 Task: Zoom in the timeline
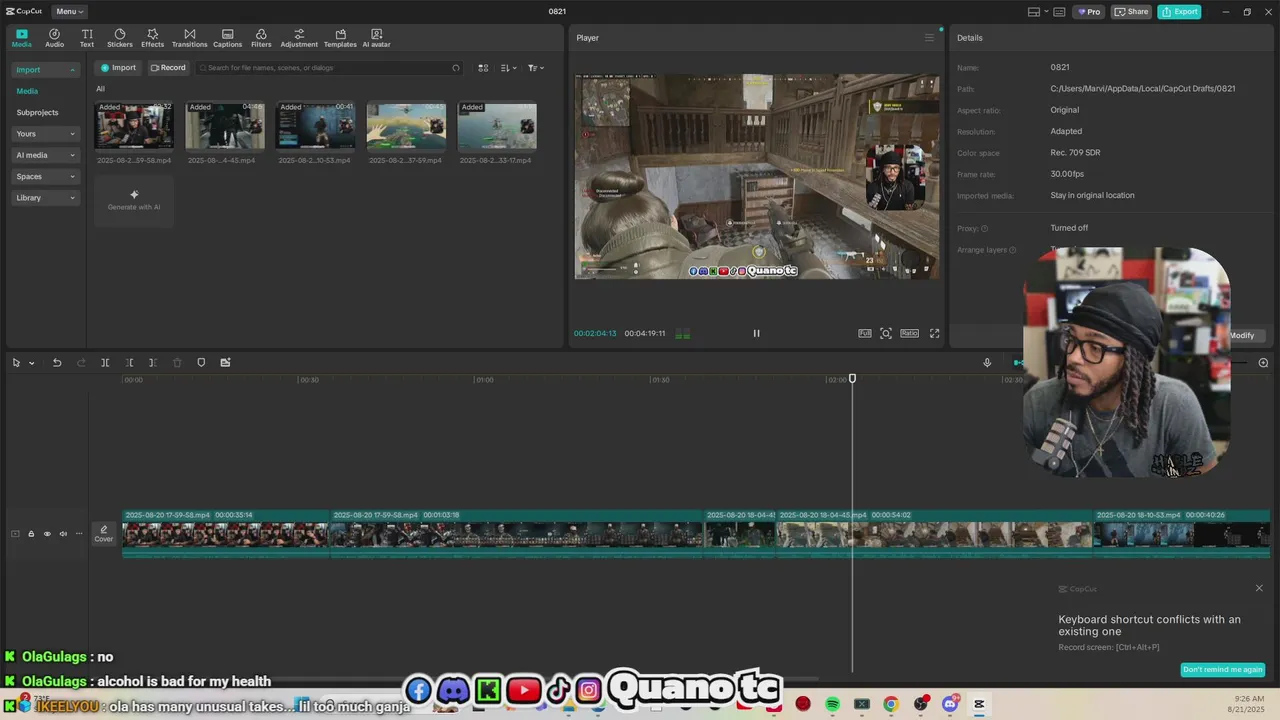tap(1263, 363)
